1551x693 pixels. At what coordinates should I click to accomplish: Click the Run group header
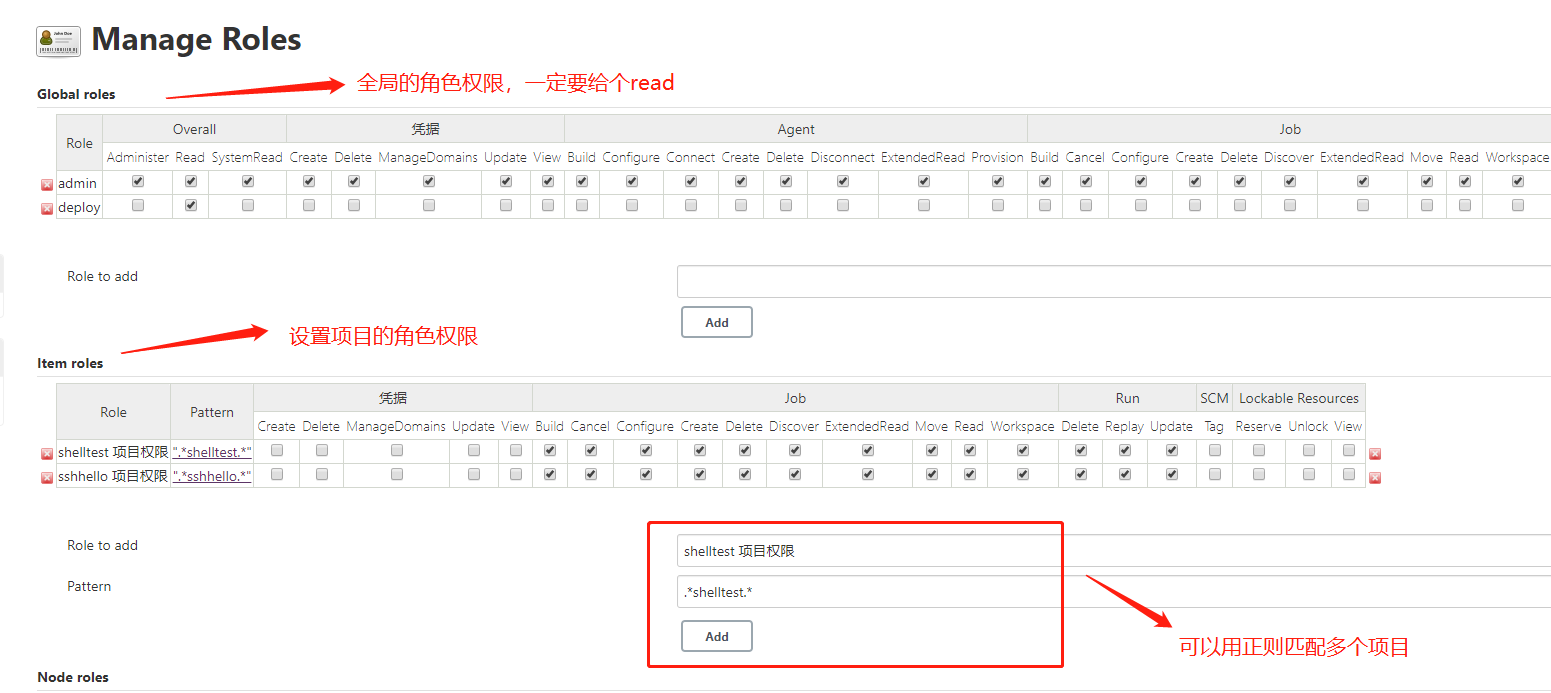(x=1127, y=398)
